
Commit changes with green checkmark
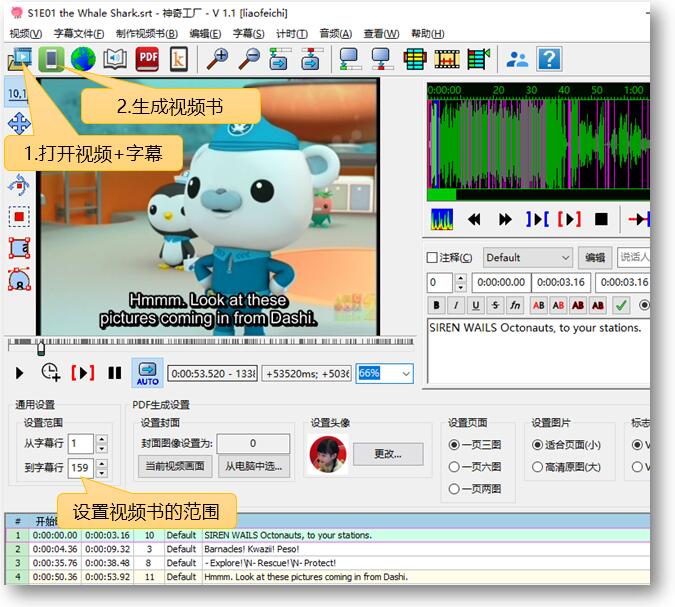(x=621, y=305)
